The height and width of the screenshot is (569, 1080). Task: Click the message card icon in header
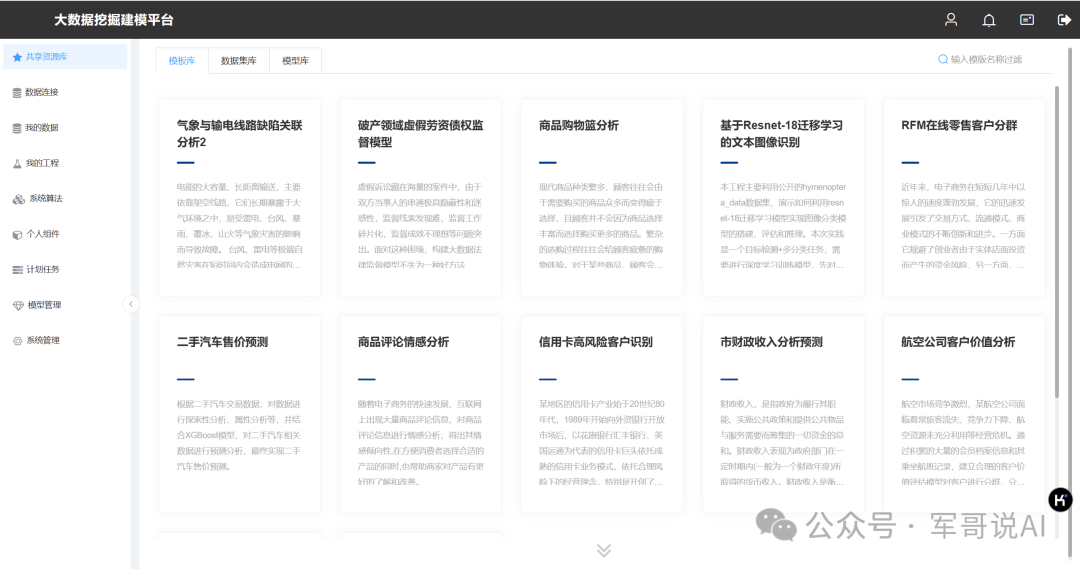click(1026, 19)
